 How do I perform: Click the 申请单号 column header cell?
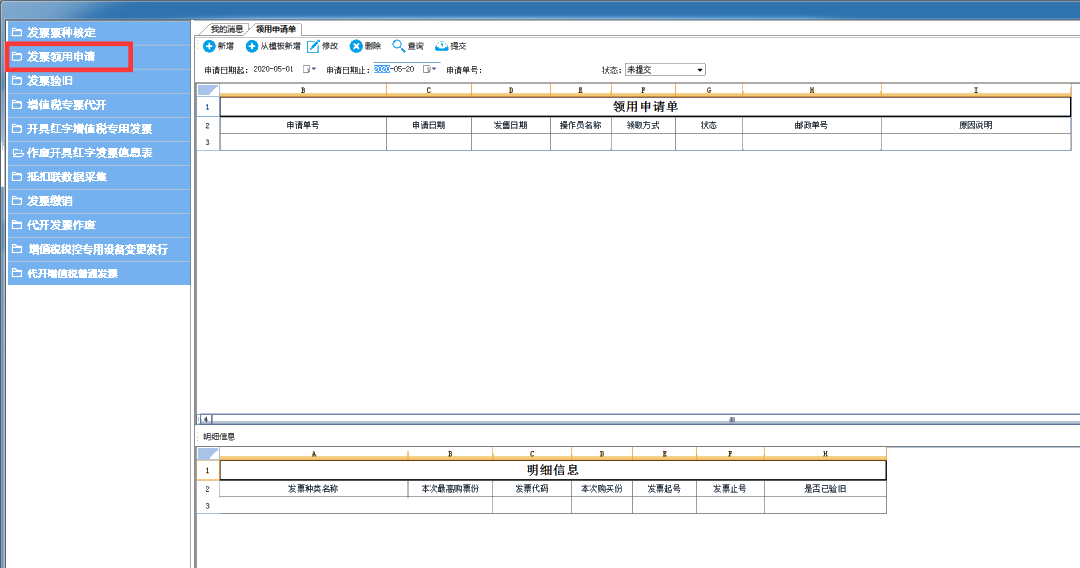click(303, 125)
